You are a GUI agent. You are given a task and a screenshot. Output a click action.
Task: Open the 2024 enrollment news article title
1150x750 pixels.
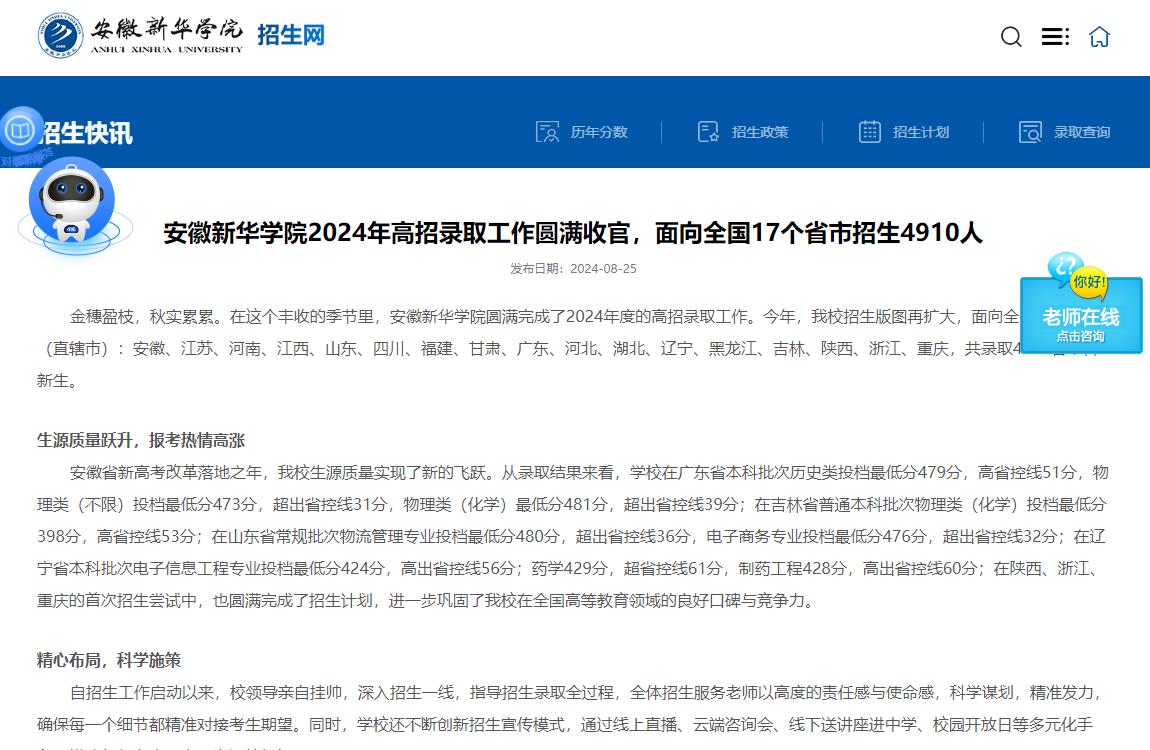(x=573, y=234)
